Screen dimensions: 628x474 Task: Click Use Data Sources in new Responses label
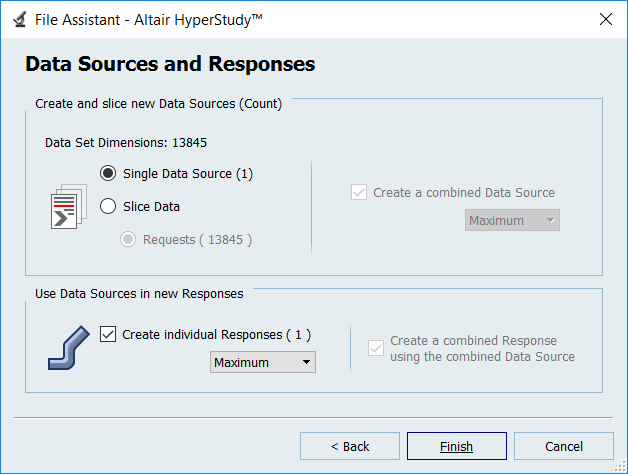coord(139,293)
